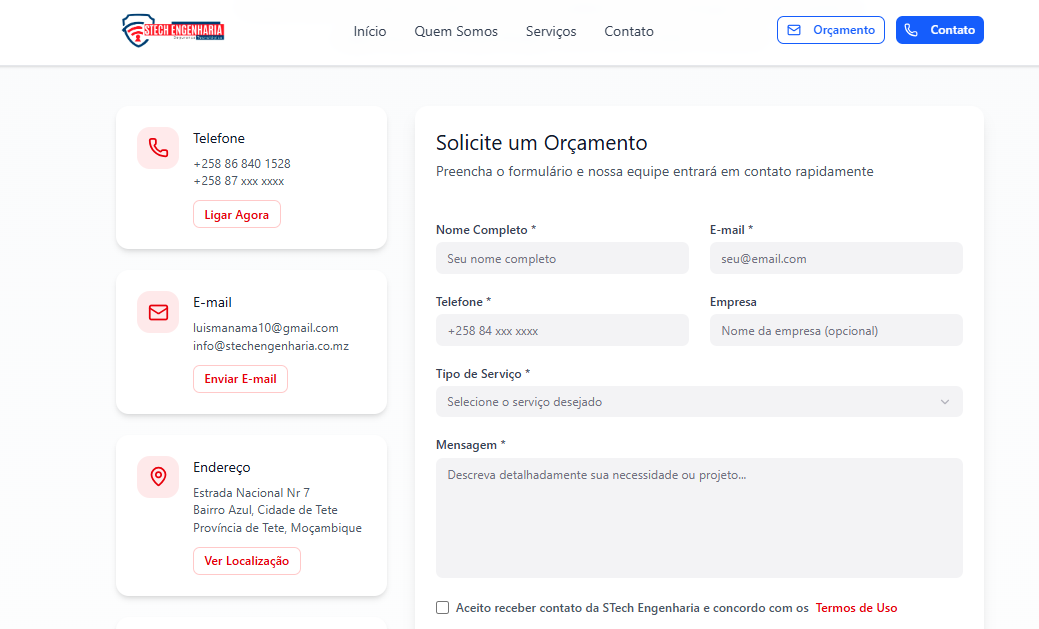The image size is (1039, 629).
Task: Go to Início in navigation
Action: click(370, 31)
